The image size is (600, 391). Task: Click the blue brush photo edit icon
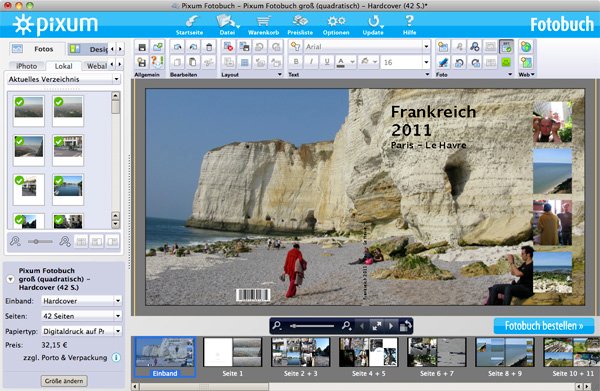click(x=443, y=62)
